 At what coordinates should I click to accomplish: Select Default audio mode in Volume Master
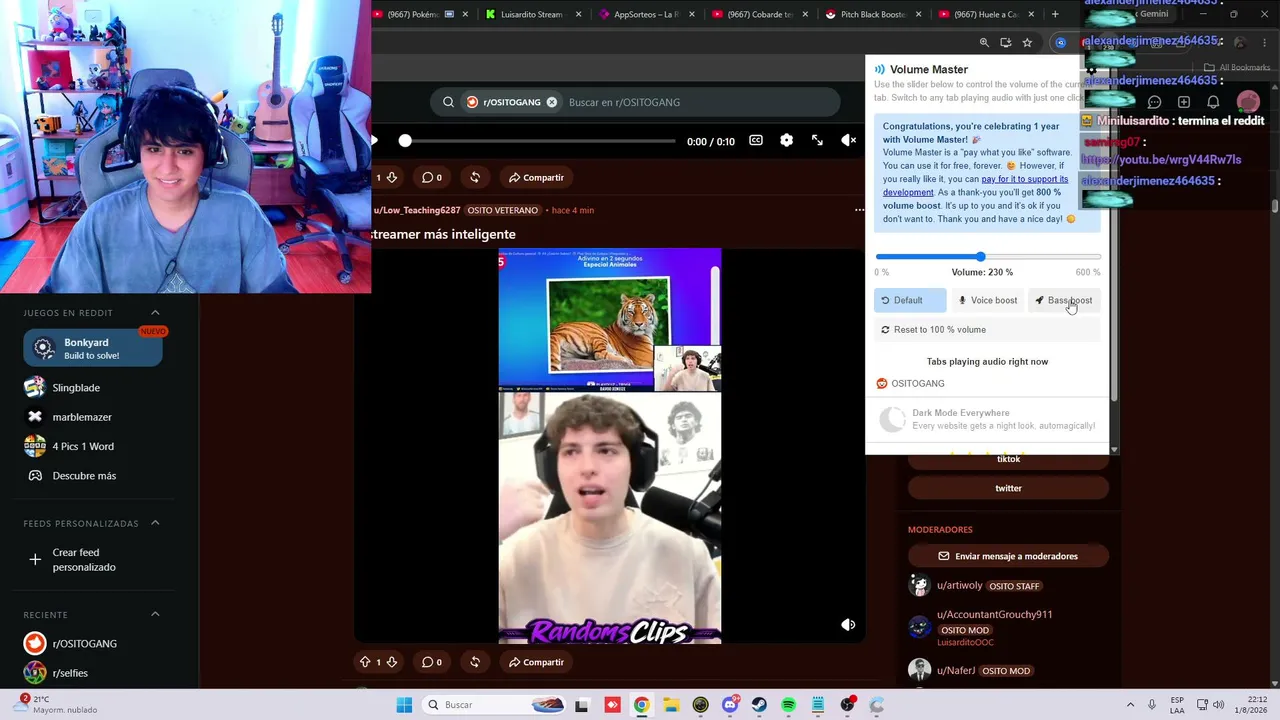[909, 300]
